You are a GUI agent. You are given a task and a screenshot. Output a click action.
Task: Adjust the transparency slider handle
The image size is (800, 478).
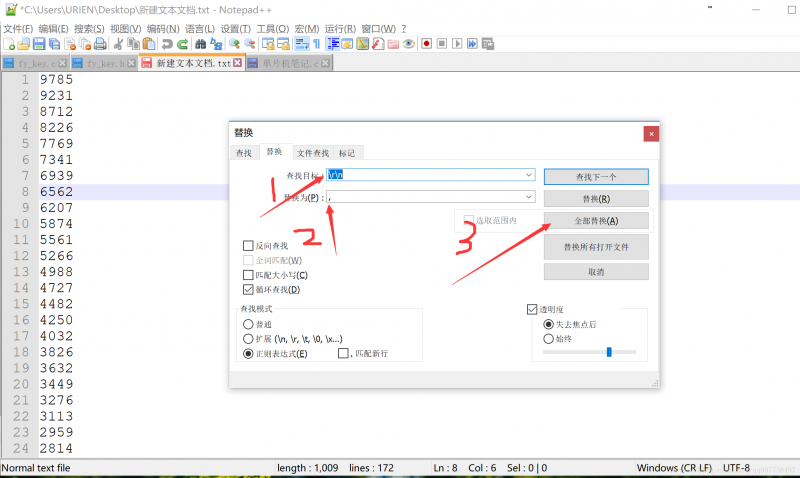[x=609, y=352]
